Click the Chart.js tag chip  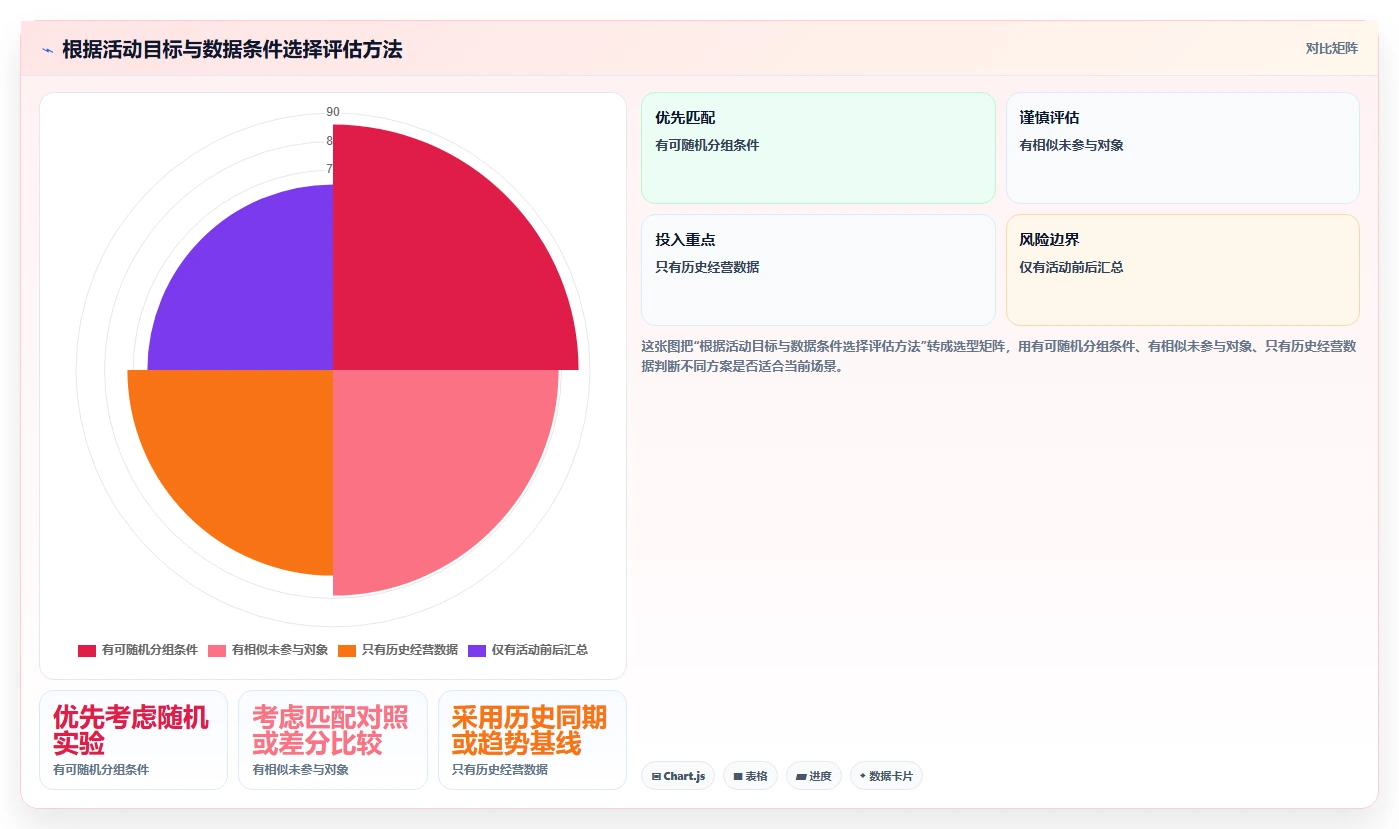tap(678, 776)
